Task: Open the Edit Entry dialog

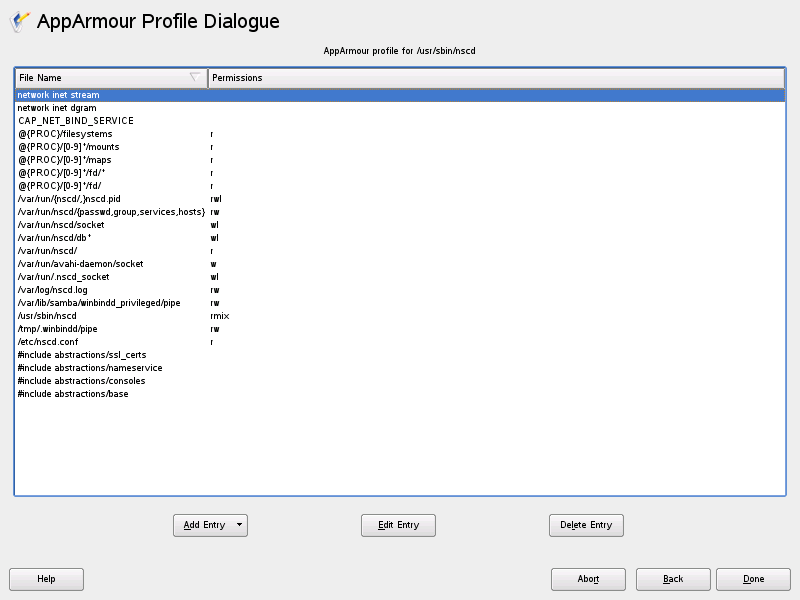Action: (x=398, y=525)
